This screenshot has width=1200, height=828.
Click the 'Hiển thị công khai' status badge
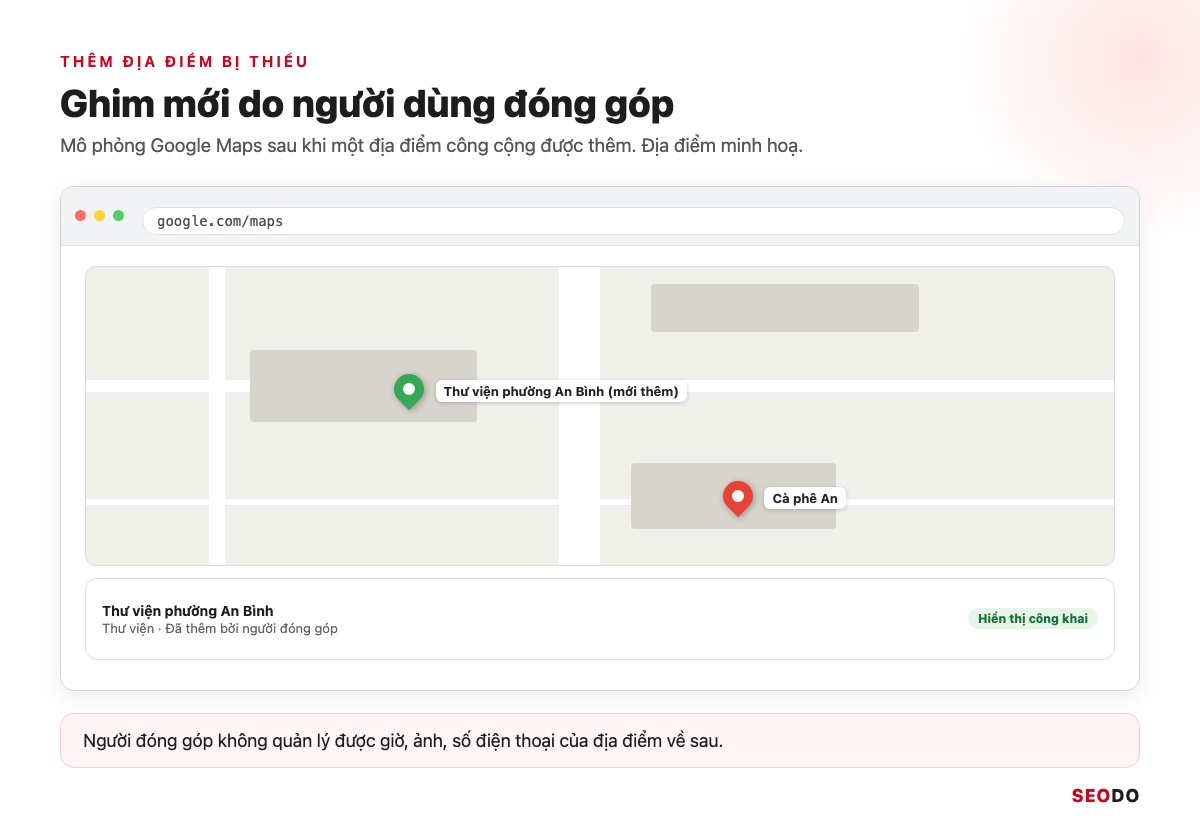1033,619
